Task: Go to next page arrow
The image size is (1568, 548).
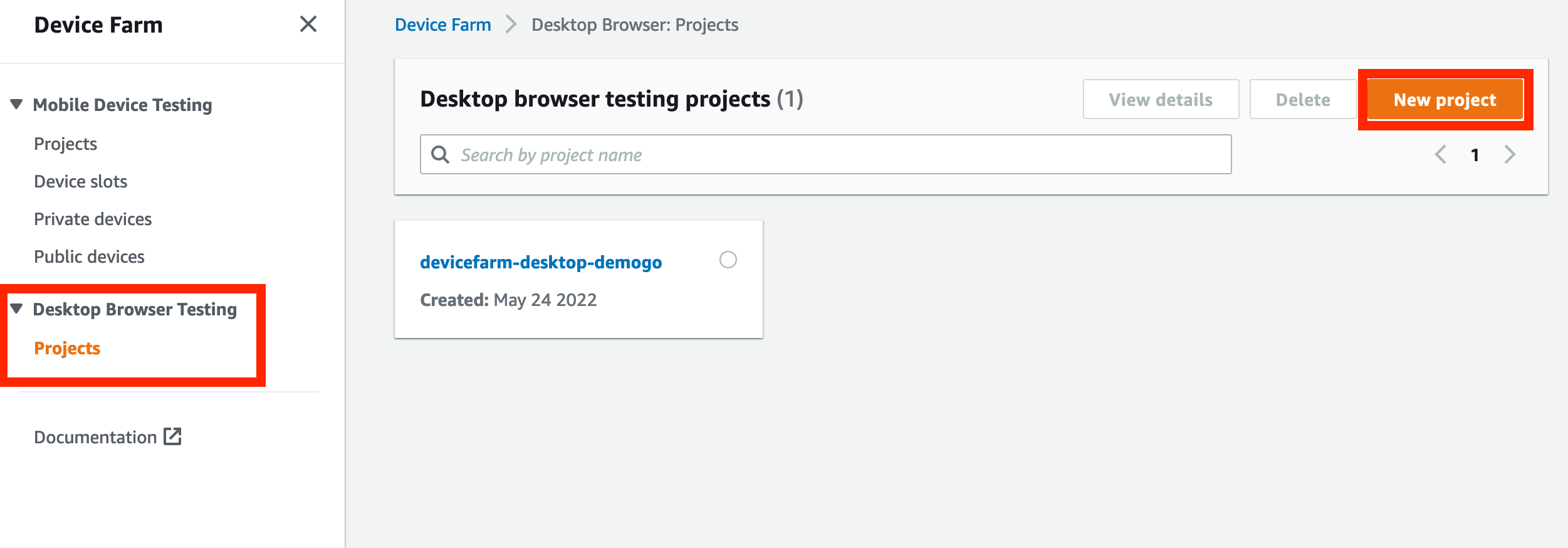Action: coord(1510,154)
